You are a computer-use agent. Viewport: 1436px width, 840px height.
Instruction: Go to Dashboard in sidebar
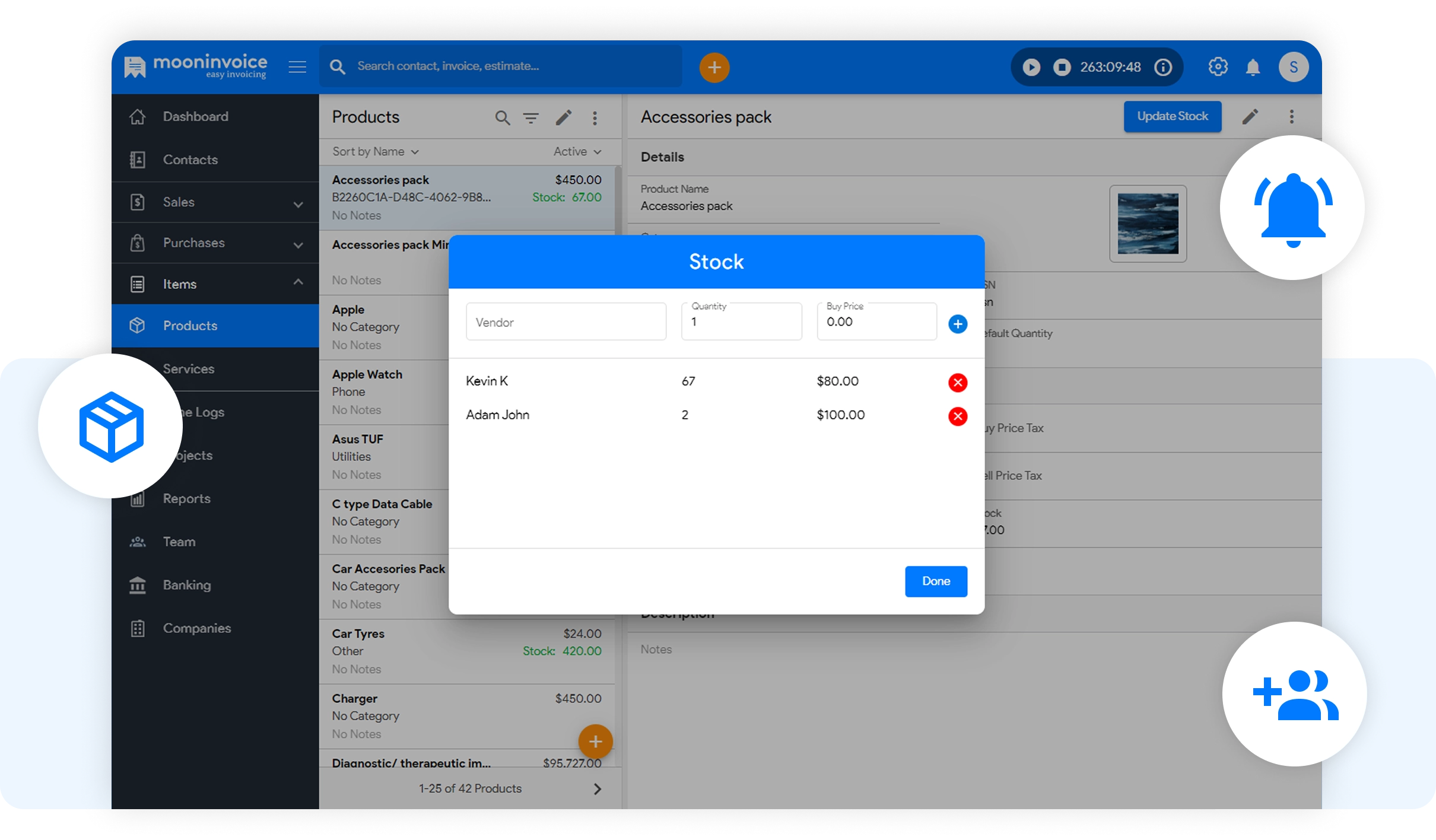tap(195, 117)
